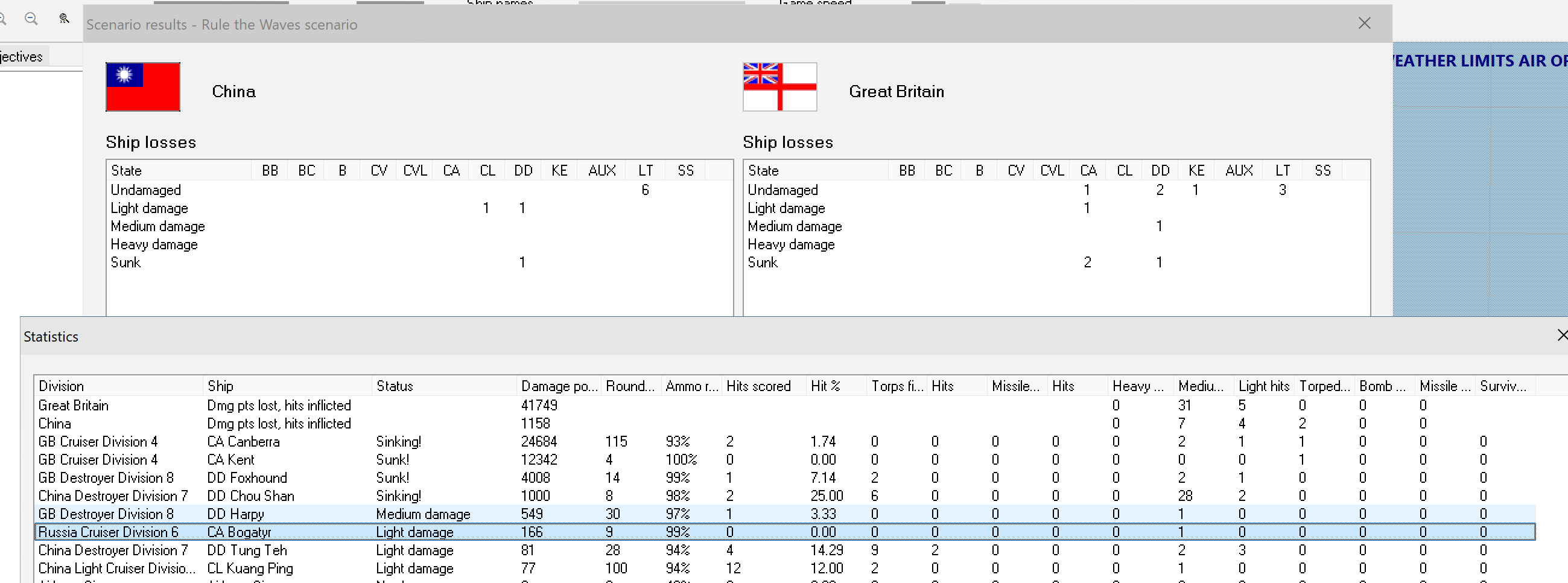Screen dimensions: 1568x583
Task: Click the x5 zoom magnifier icon
Action: [64, 19]
